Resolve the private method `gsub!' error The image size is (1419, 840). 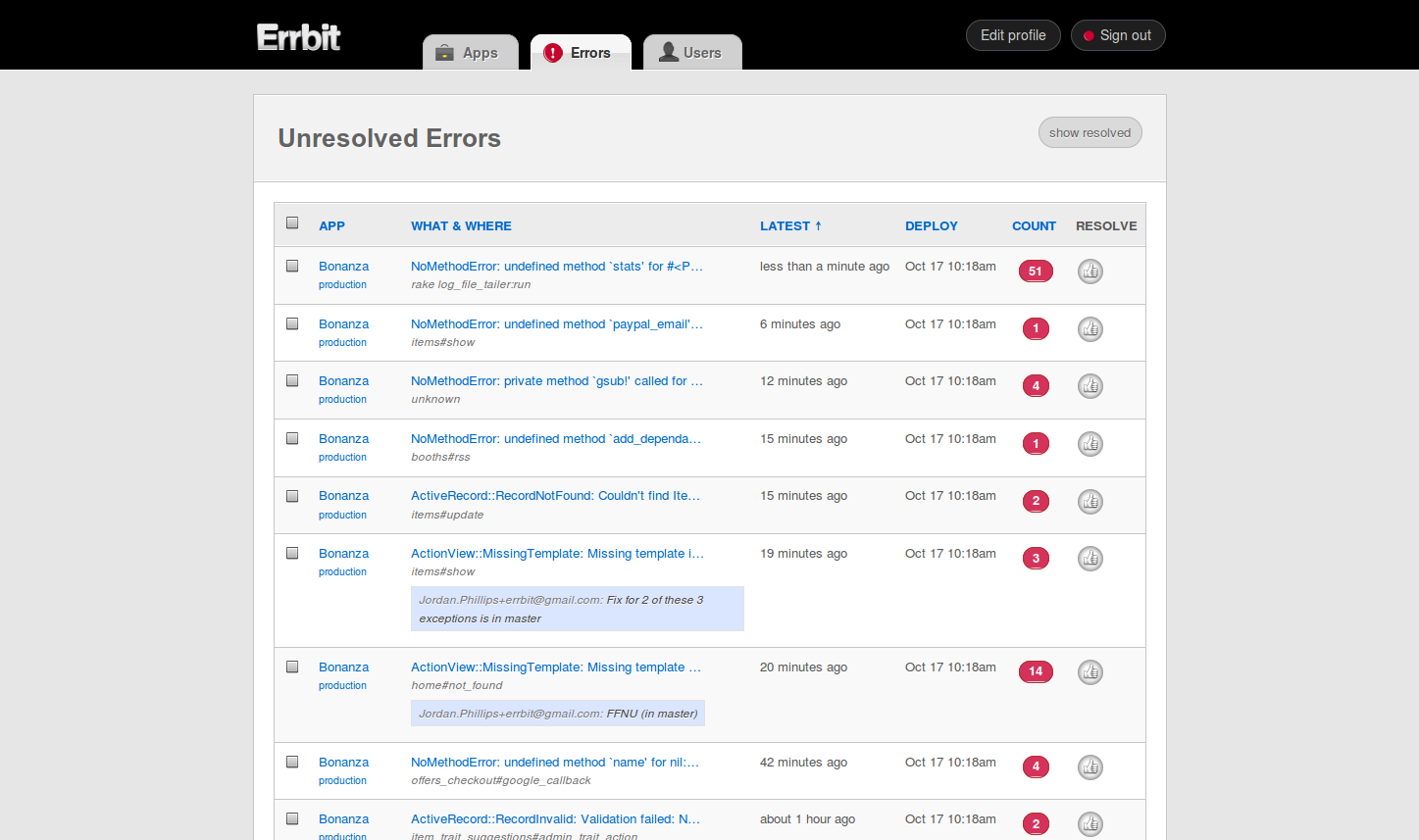[x=1090, y=385]
